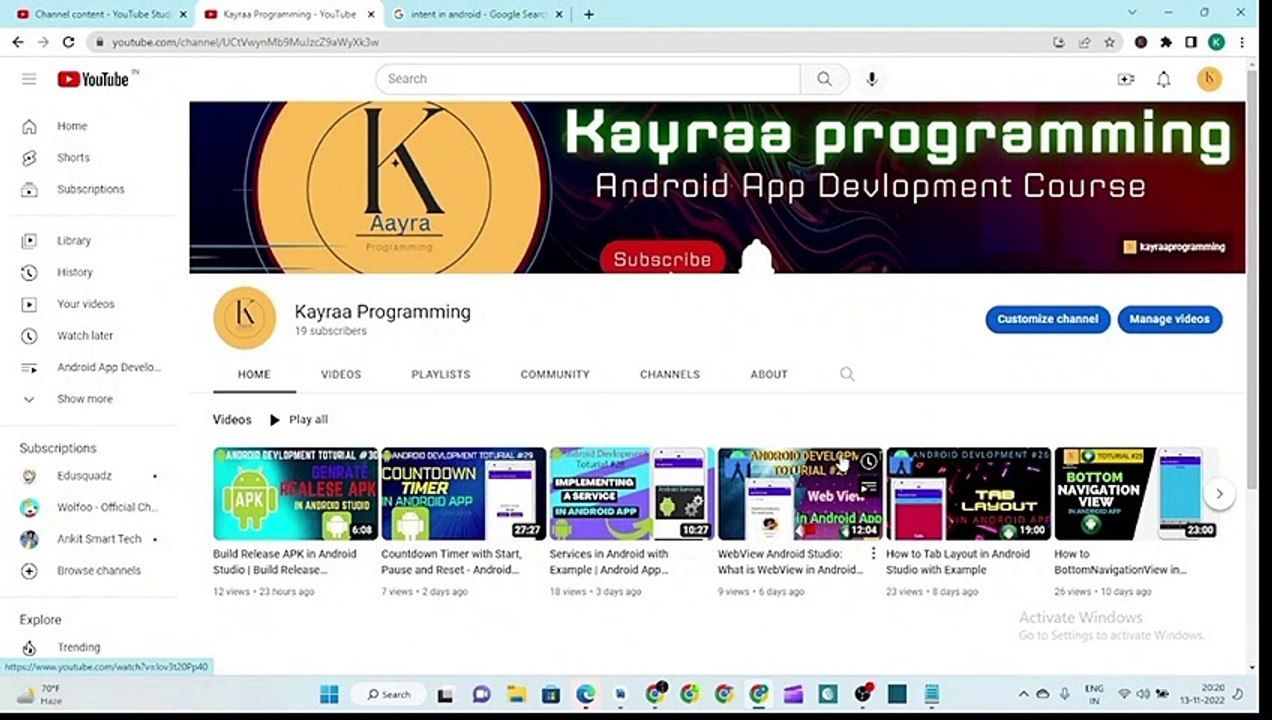Click Play all videos button

coord(298,420)
